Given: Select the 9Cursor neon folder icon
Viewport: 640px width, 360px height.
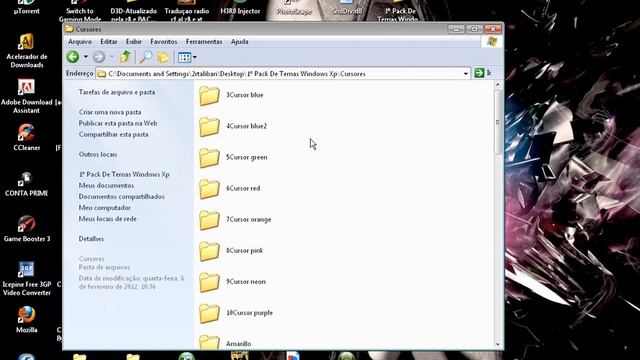Looking at the screenshot, I should [209, 282].
